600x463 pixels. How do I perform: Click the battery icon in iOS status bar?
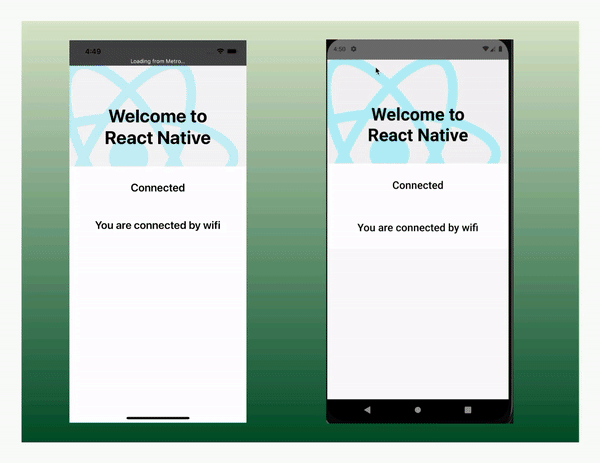click(234, 51)
